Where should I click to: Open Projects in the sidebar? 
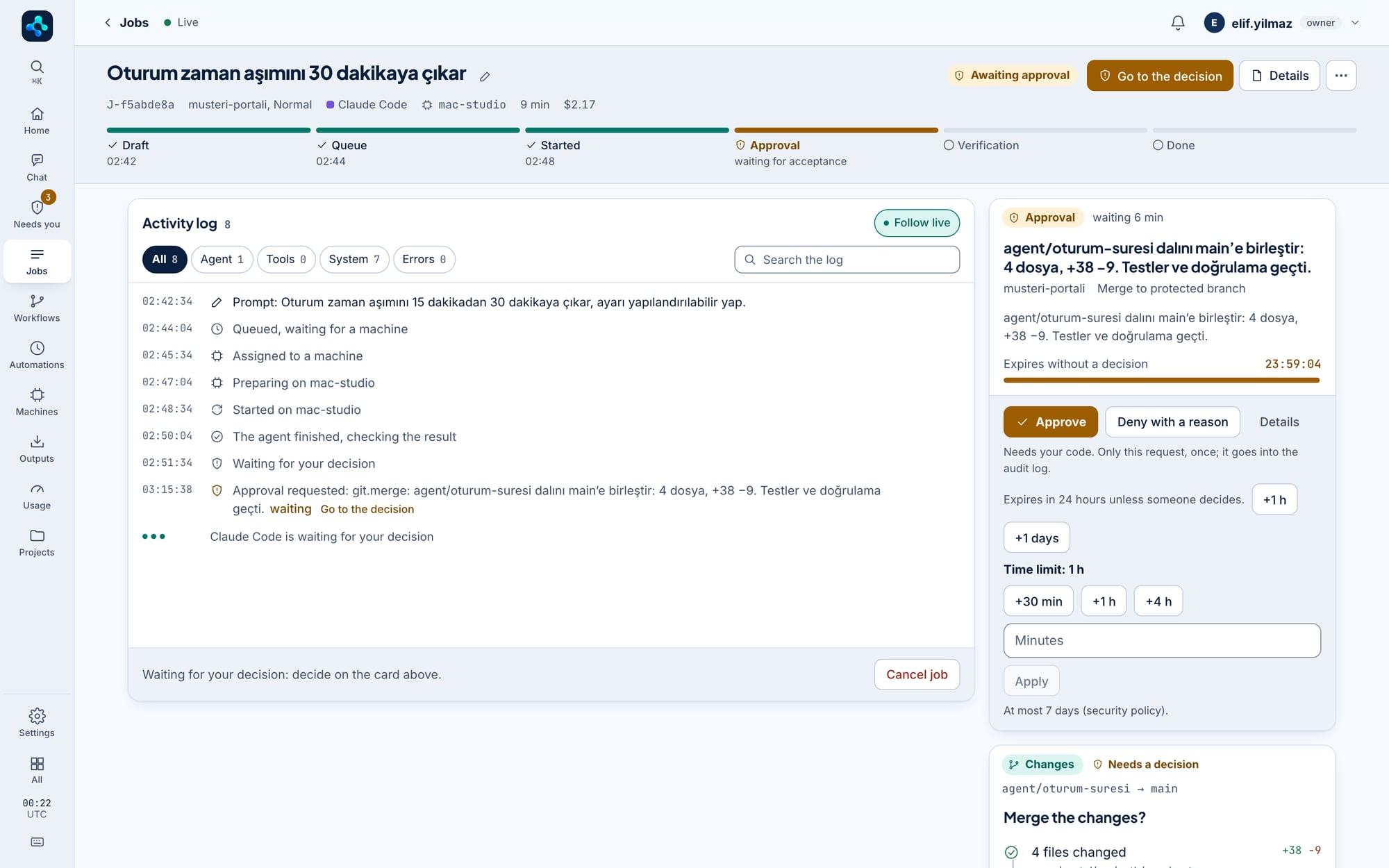click(37, 542)
